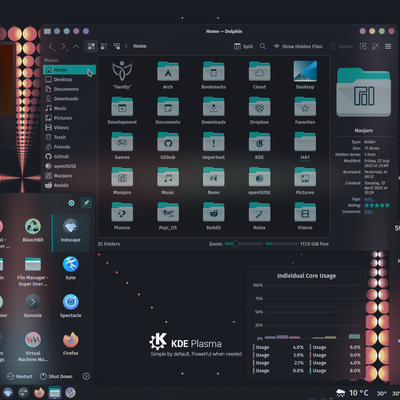Screen dimensions: 400x400
Task: Select the Arch folder
Action: (x=168, y=75)
